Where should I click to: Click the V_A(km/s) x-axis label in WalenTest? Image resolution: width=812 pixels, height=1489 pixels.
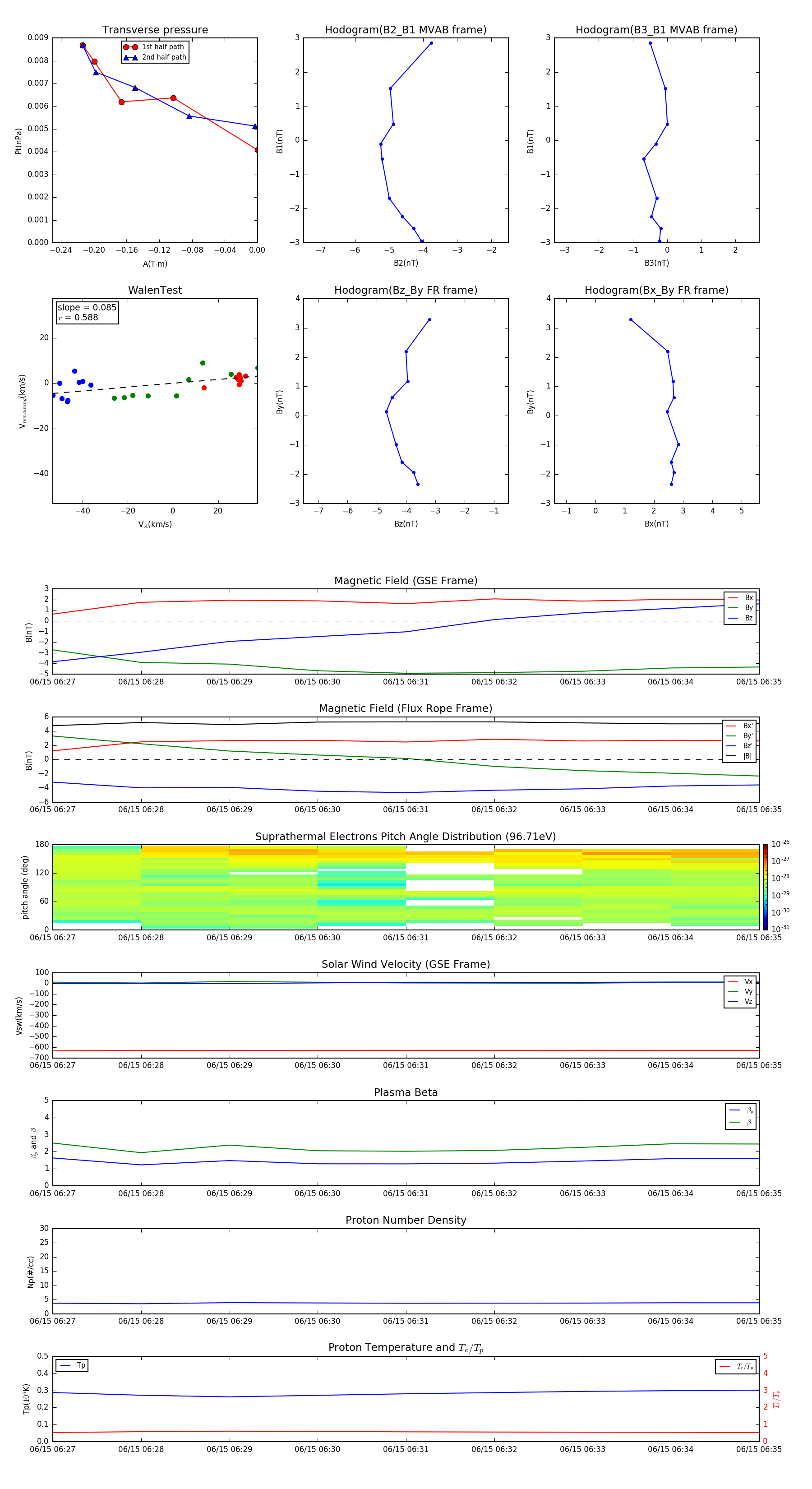coord(155,524)
